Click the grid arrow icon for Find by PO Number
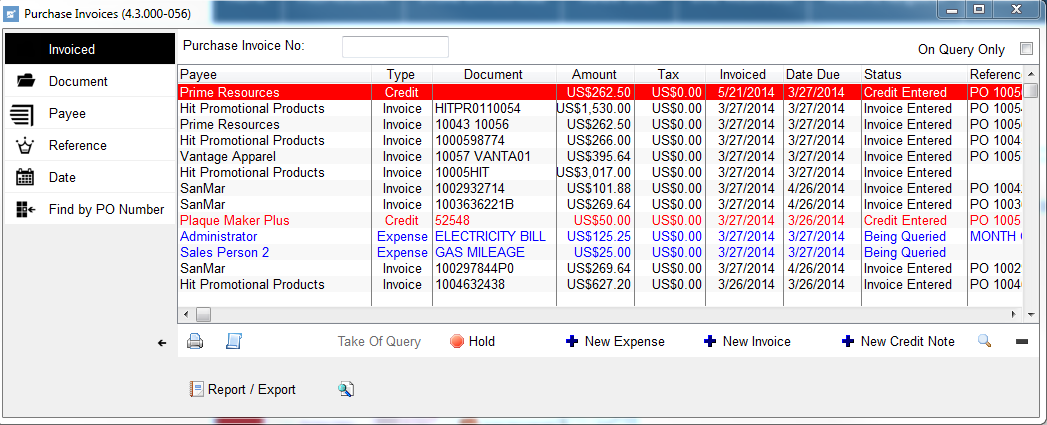This screenshot has width=1047, height=425. (x=25, y=209)
